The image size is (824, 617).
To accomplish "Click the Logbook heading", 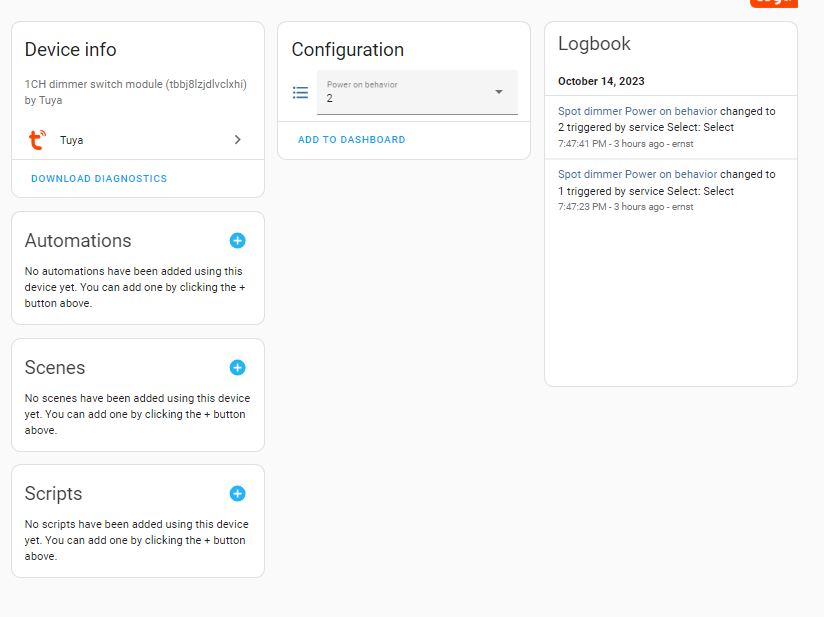I will click(x=595, y=43).
